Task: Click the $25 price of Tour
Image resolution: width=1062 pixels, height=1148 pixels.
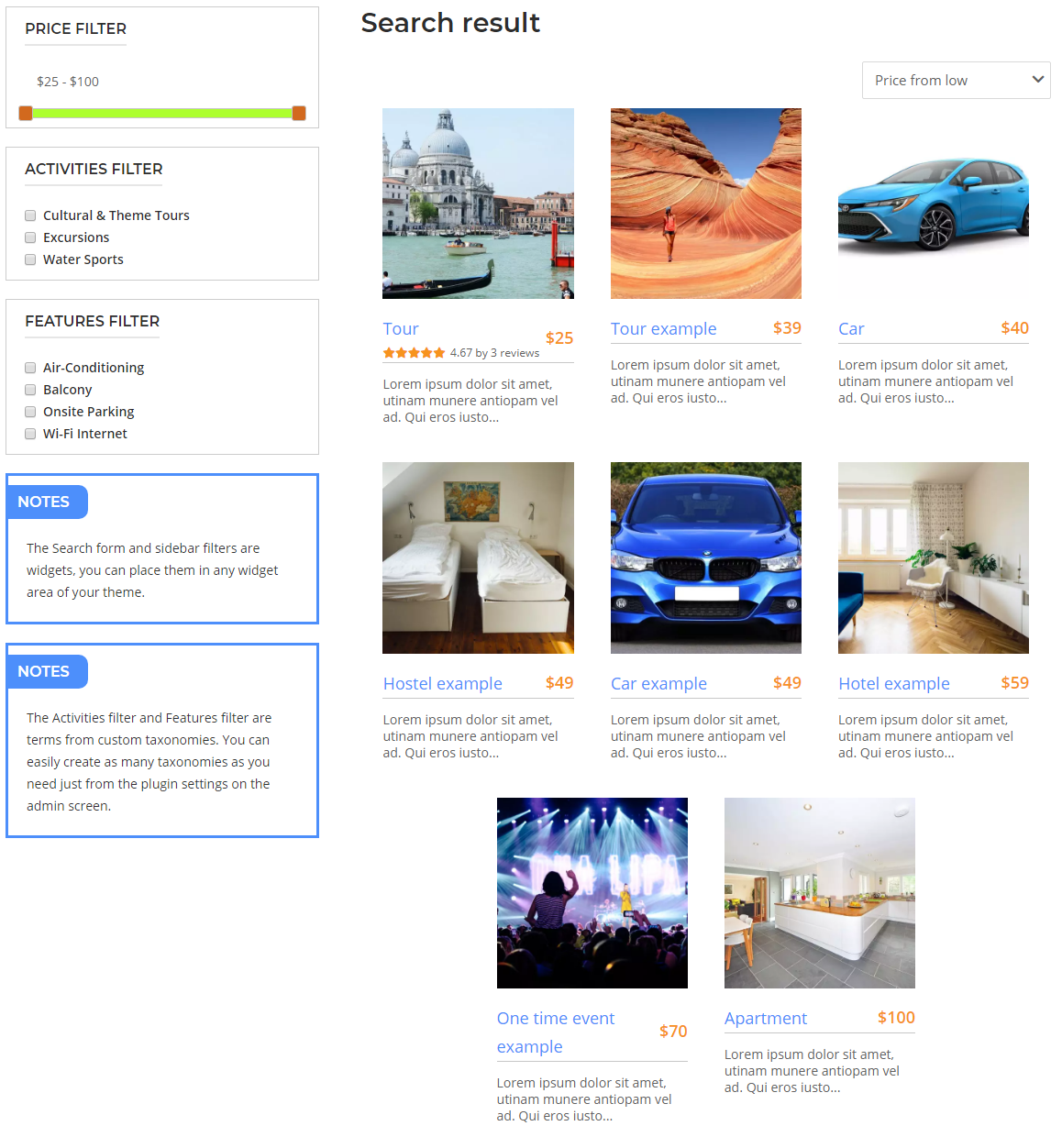Action: [x=559, y=338]
